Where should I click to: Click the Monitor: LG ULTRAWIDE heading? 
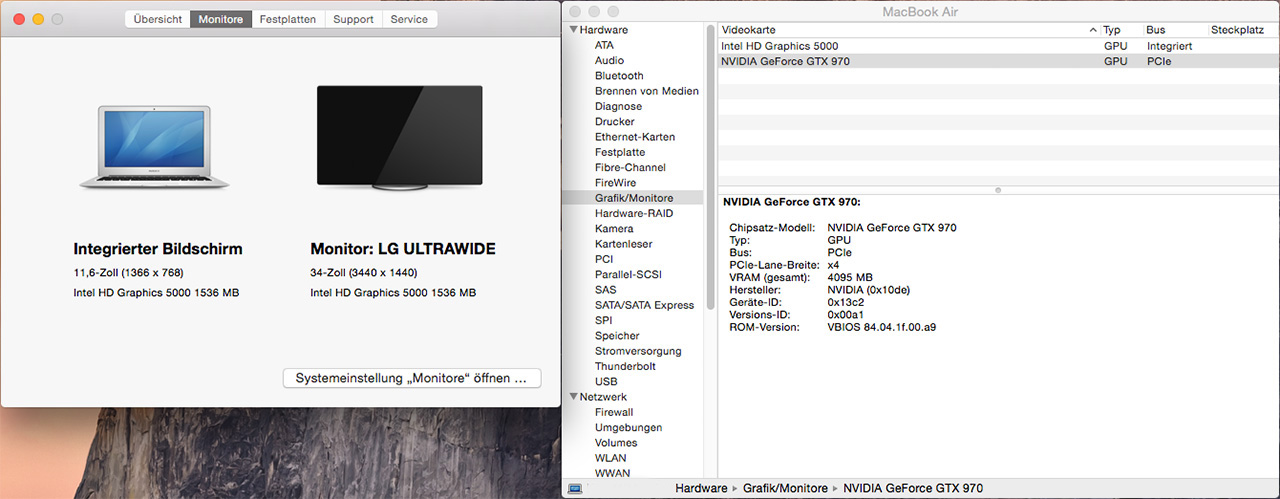coord(403,249)
